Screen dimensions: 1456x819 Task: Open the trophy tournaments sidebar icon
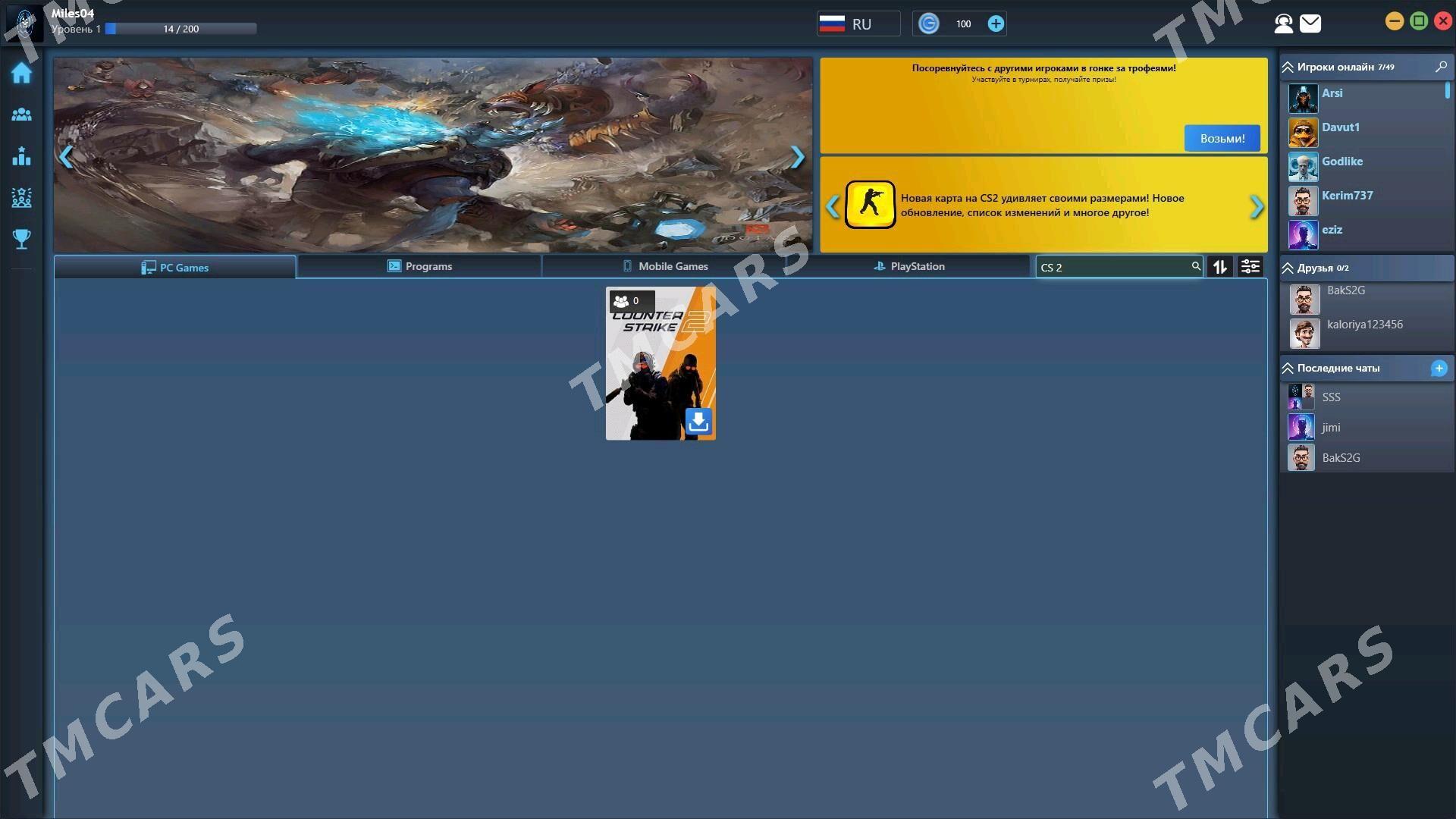[x=21, y=239]
